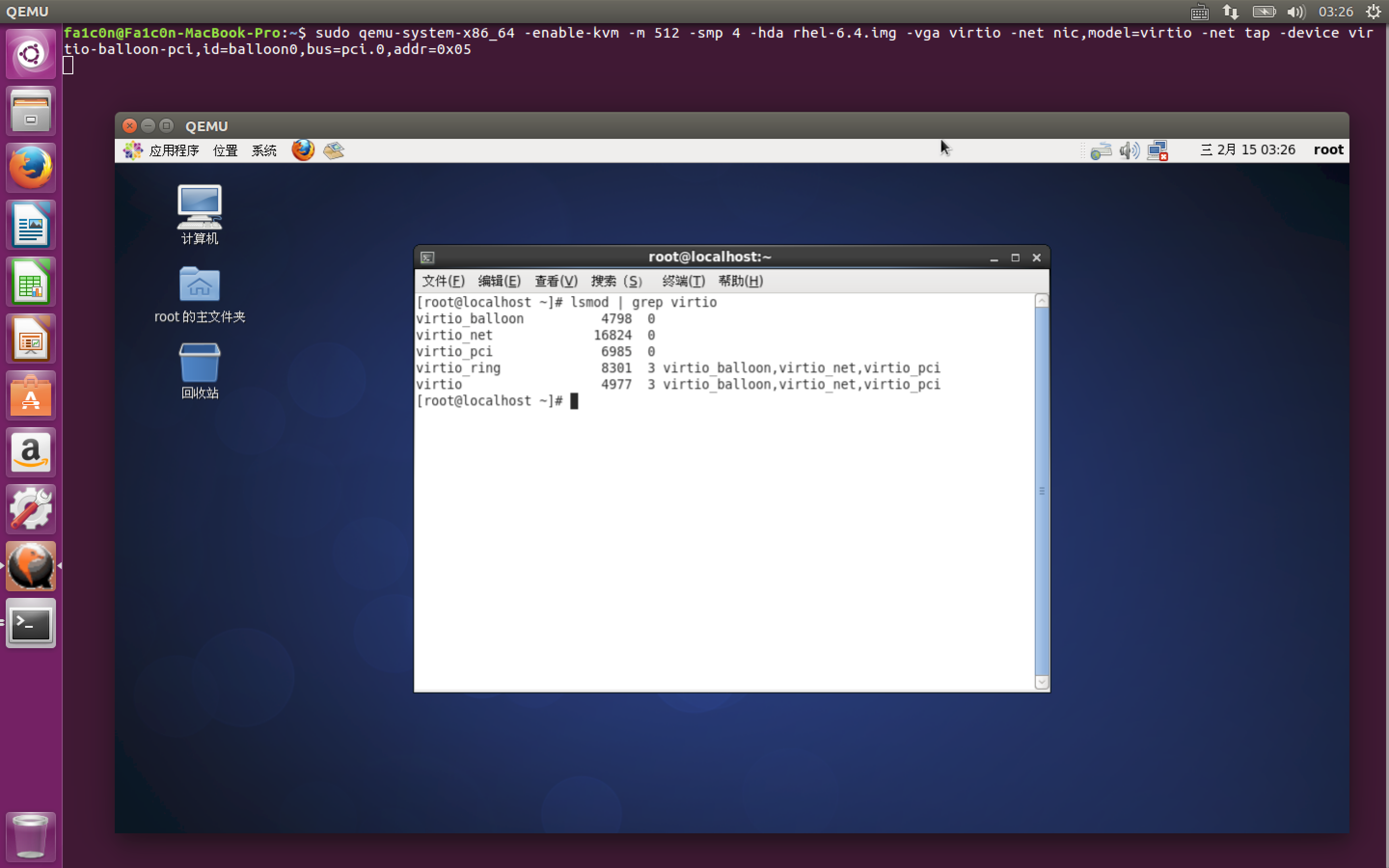
Task: Click the text editor launcher in GNOME panel
Action: [333, 150]
